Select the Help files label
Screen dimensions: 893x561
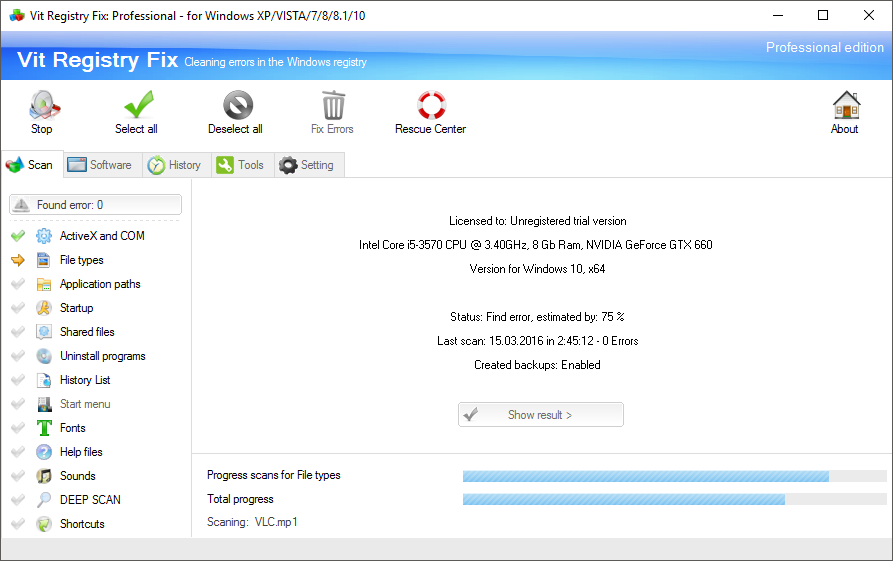[x=81, y=452]
